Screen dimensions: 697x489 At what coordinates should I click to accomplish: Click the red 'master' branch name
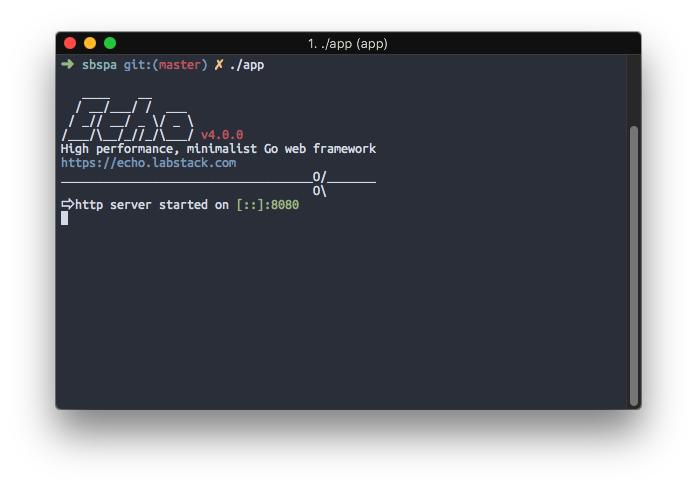click(x=180, y=65)
